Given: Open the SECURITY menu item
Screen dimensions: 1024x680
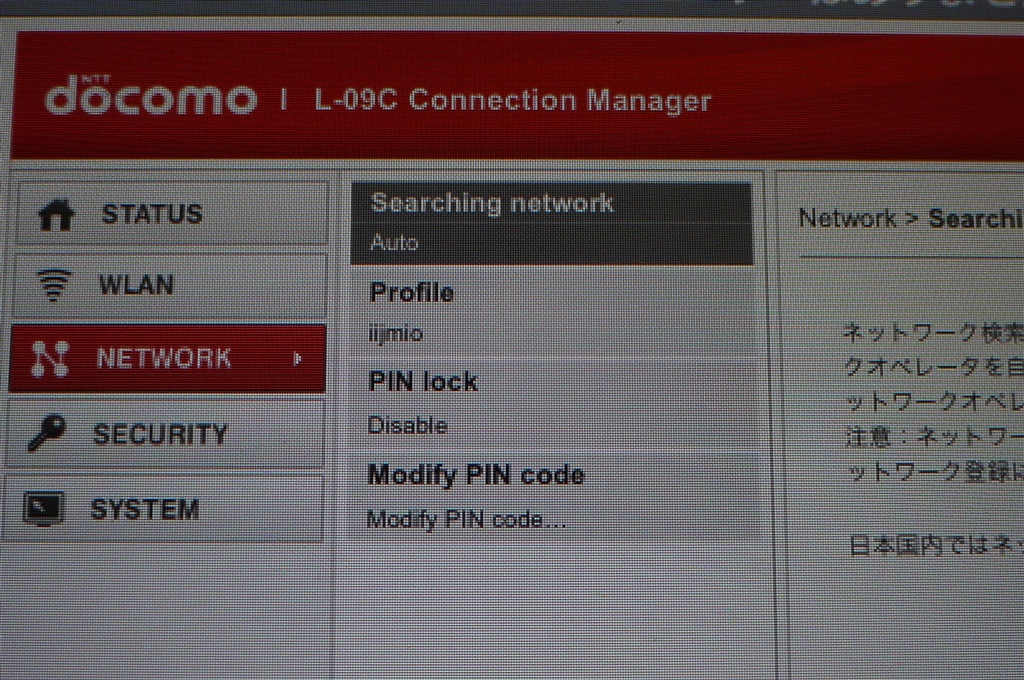Looking at the screenshot, I should [x=165, y=434].
